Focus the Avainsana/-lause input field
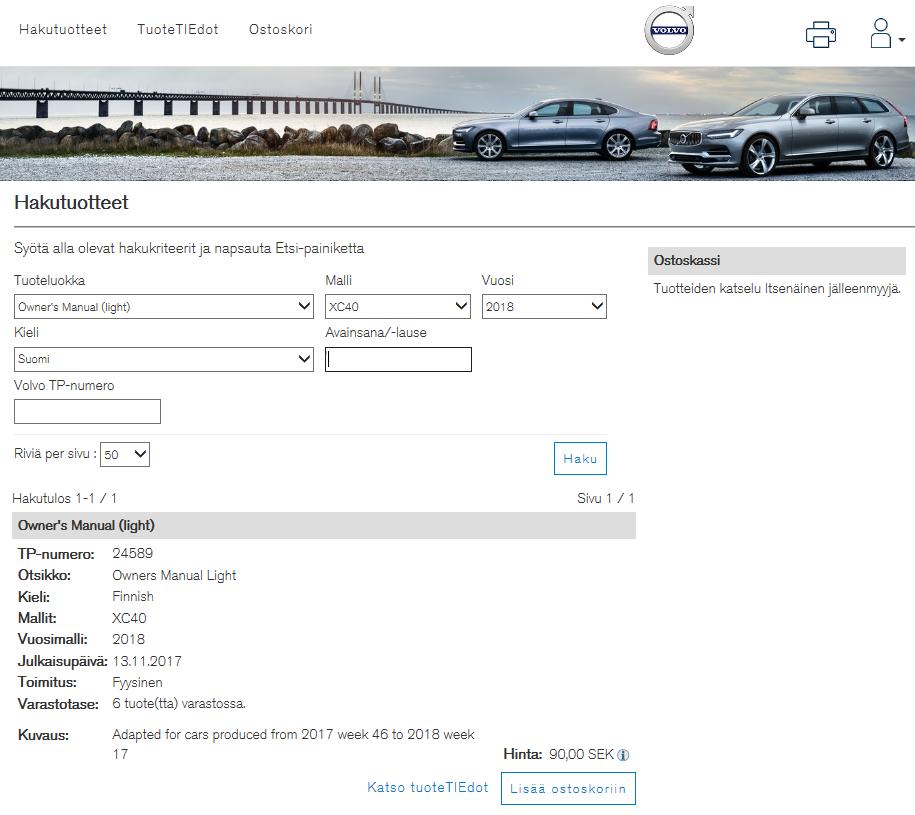Image resolution: width=915 pixels, height=815 pixels. [398, 359]
